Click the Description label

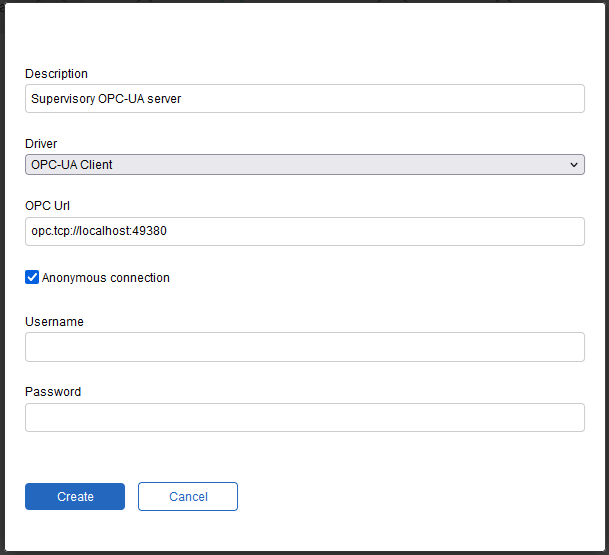pyautogui.click(x=56, y=74)
